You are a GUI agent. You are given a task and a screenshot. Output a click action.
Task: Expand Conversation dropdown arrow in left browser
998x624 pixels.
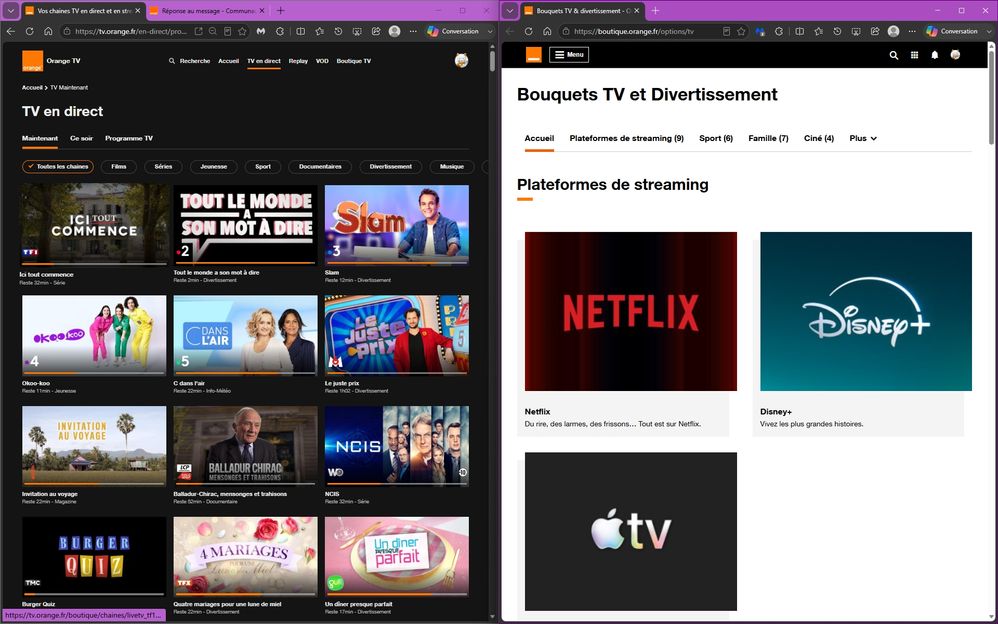coord(490,31)
